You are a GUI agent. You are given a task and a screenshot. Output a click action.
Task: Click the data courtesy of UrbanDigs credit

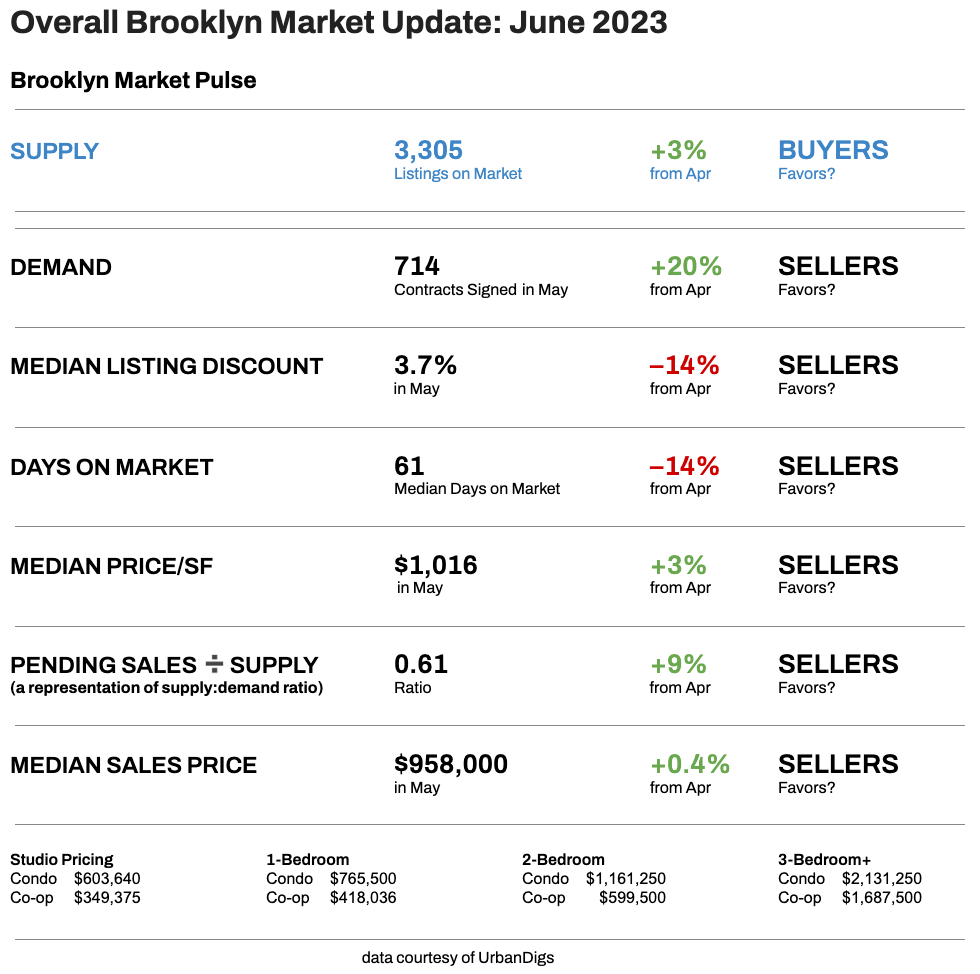click(458, 957)
